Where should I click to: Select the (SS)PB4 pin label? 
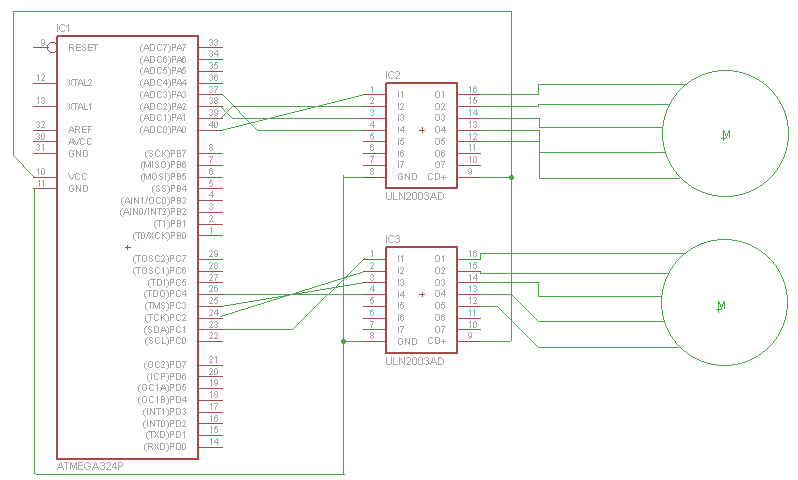[x=169, y=188]
